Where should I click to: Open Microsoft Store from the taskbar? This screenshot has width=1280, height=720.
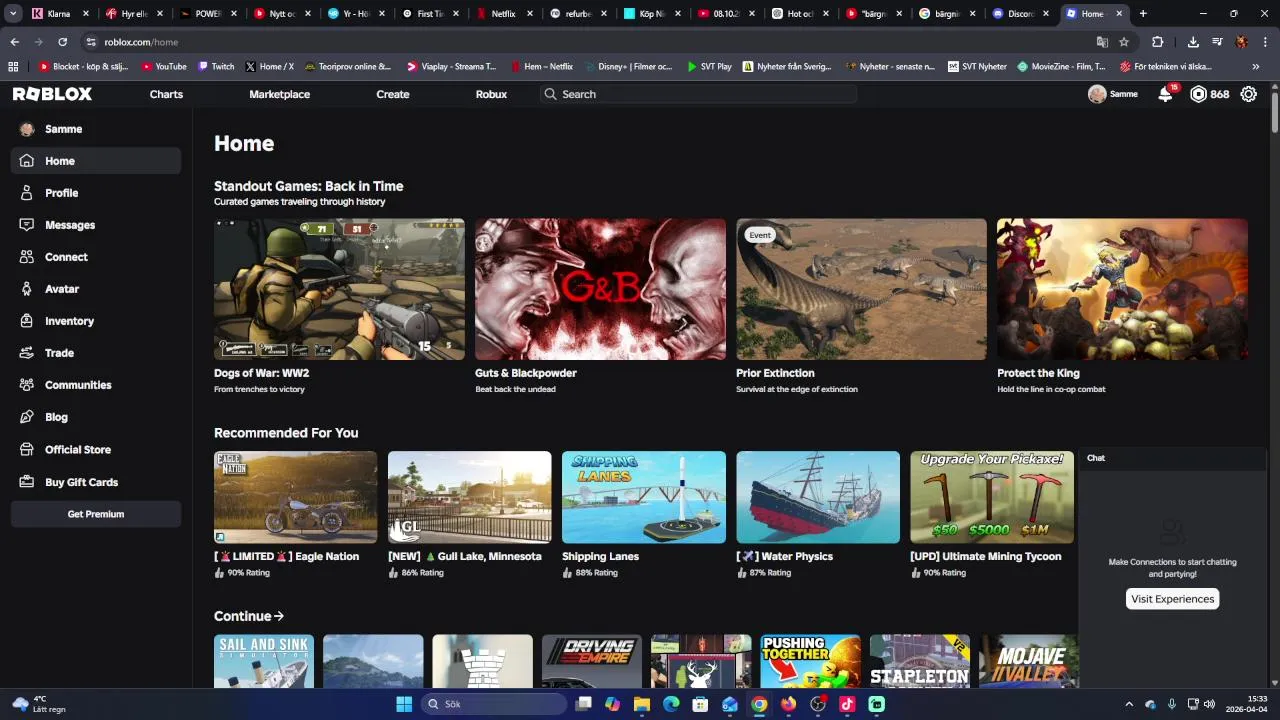pyautogui.click(x=701, y=704)
